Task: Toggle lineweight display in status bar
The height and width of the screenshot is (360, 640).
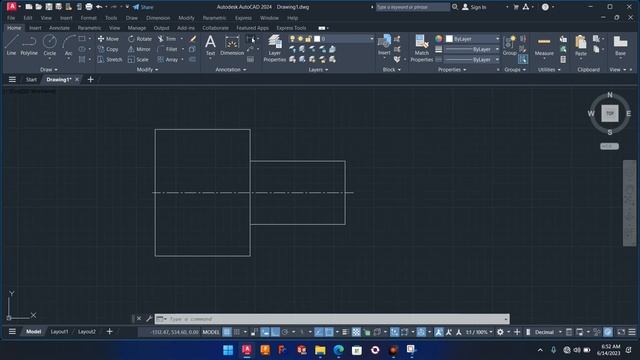Action: point(345,332)
